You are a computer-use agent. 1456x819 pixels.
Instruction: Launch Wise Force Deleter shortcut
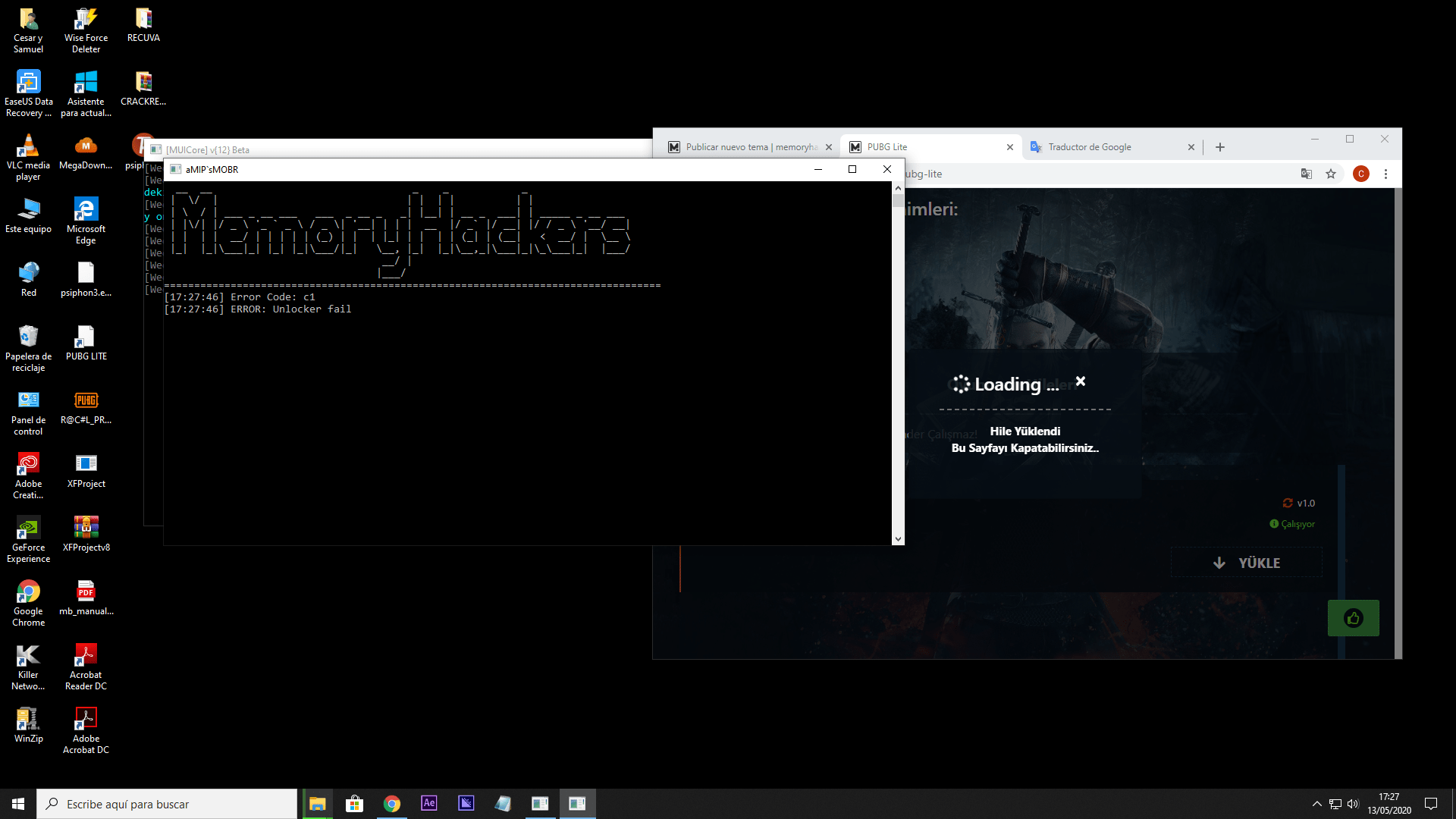pos(86,30)
